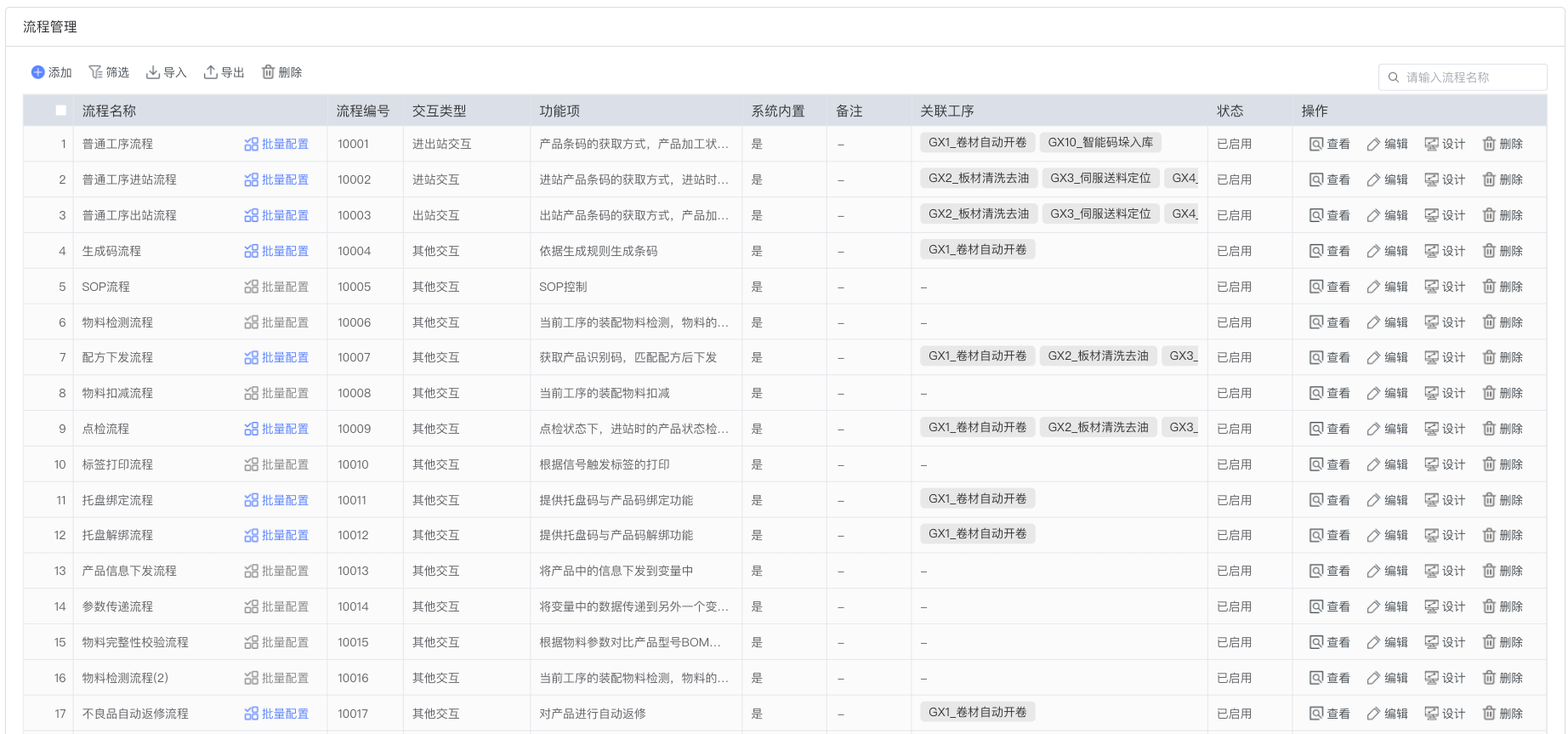Click the 流程名称 column header

(109, 111)
